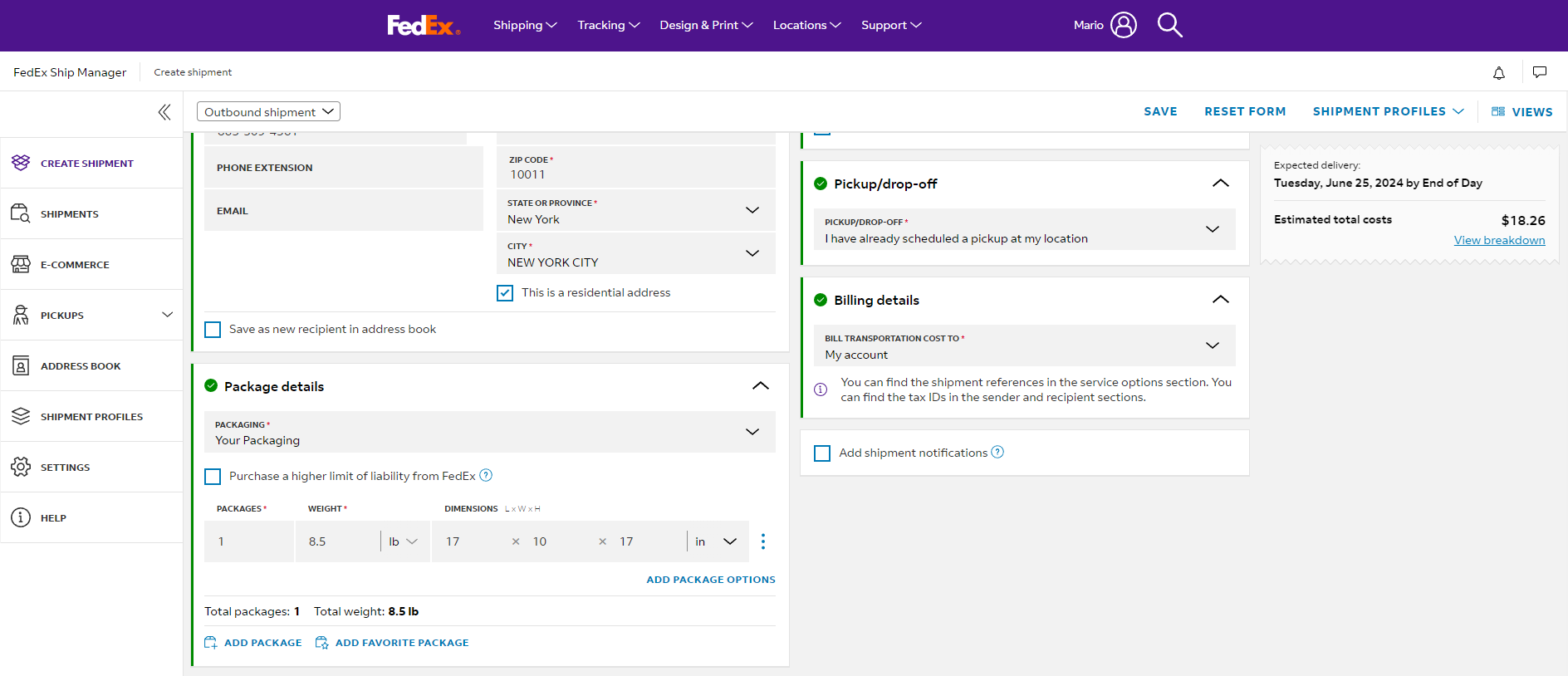
Task: Open the Packaging dropdown
Action: coord(490,432)
